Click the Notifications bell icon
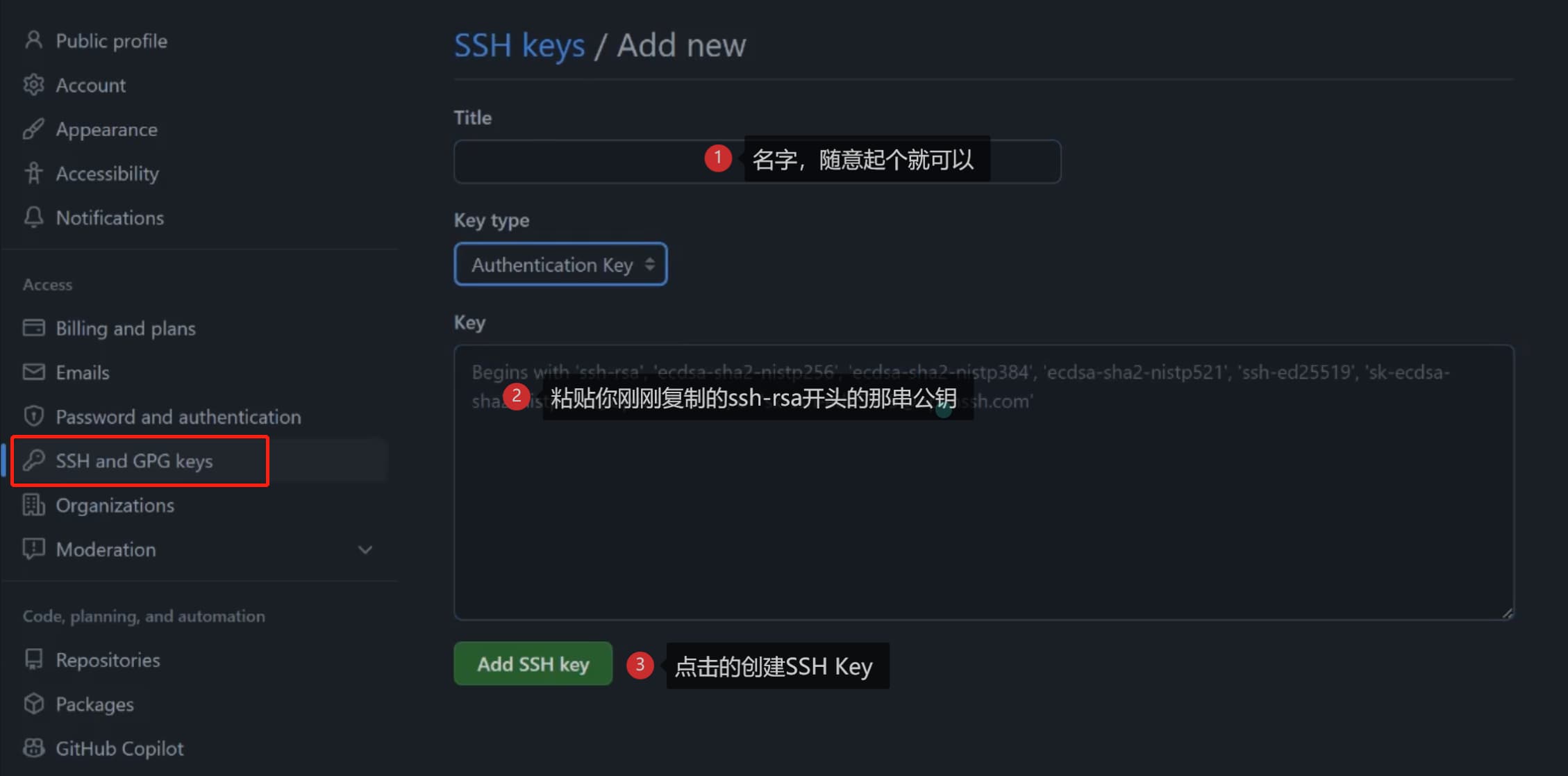This screenshot has width=1568, height=776. click(x=33, y=217)
